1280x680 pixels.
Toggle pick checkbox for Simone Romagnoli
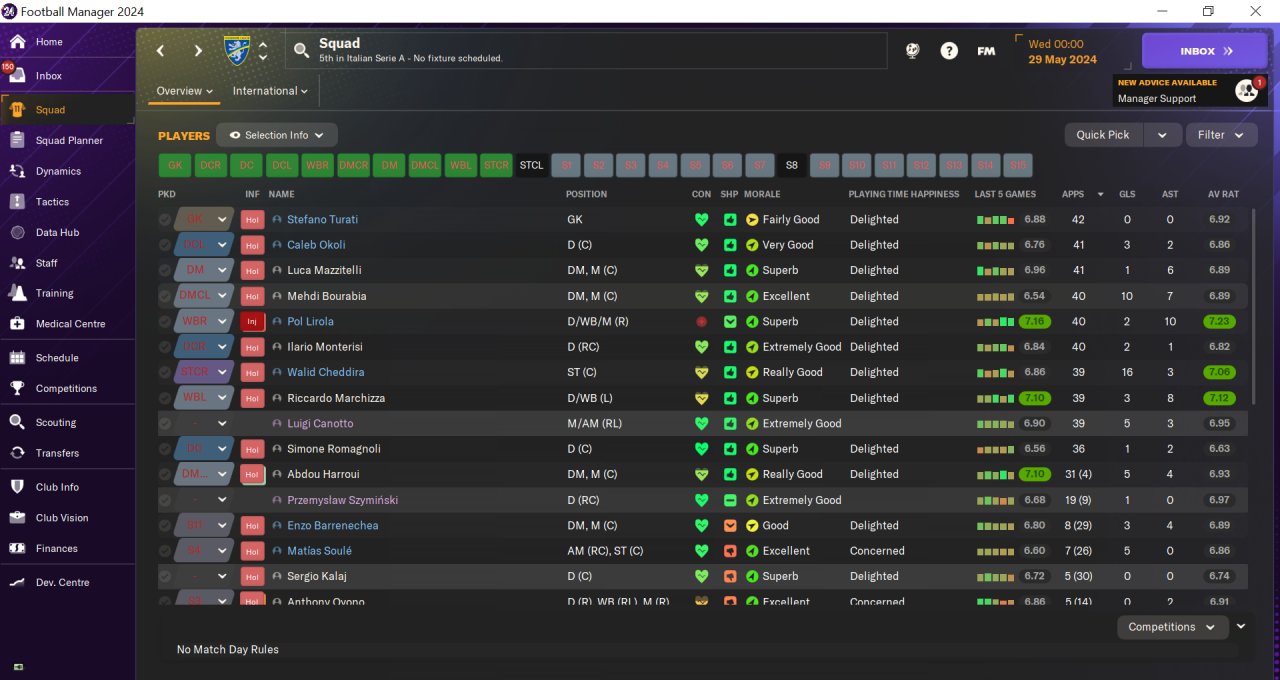click(165, 449)
